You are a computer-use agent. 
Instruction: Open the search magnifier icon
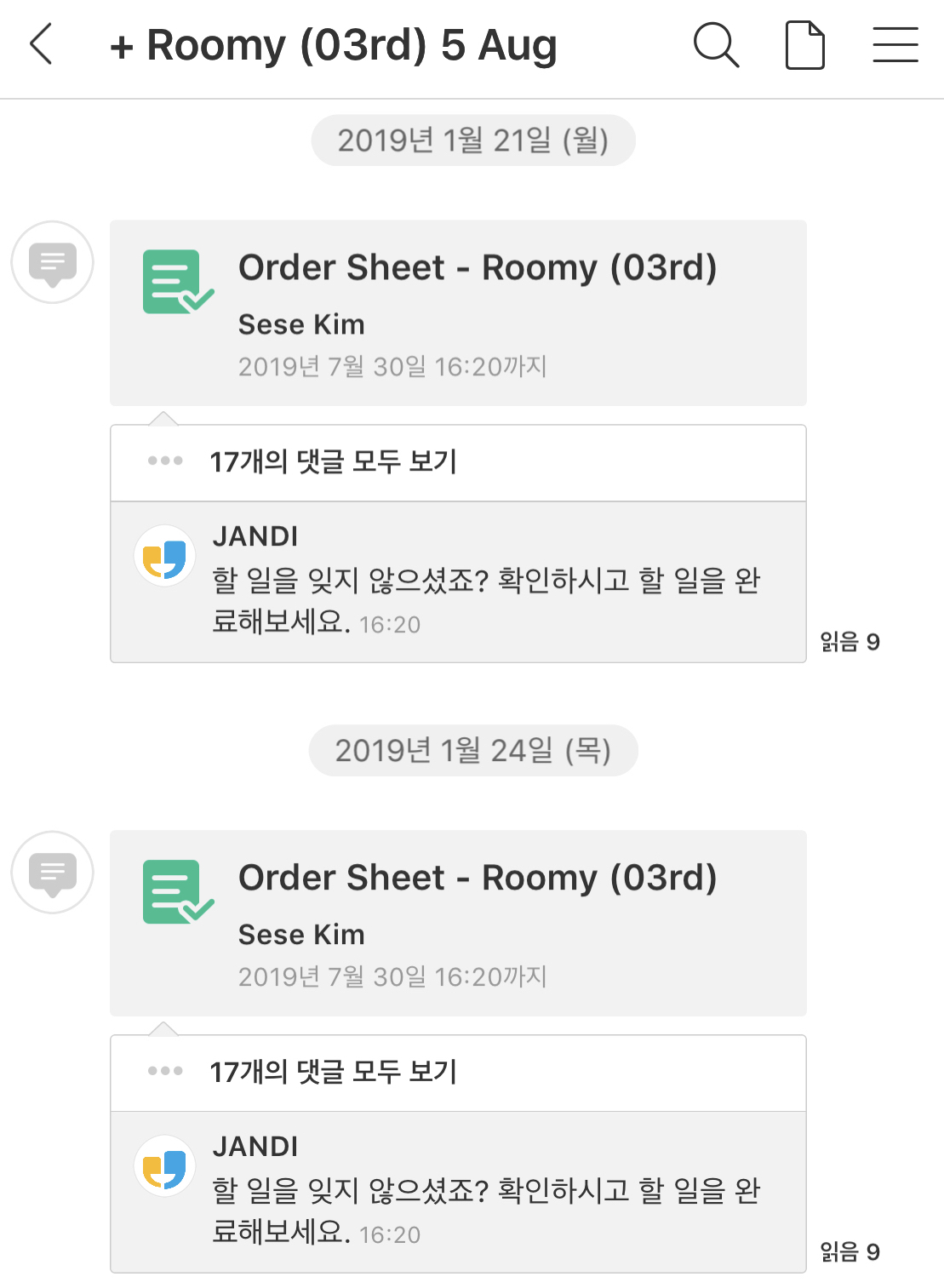coord(716,44)
